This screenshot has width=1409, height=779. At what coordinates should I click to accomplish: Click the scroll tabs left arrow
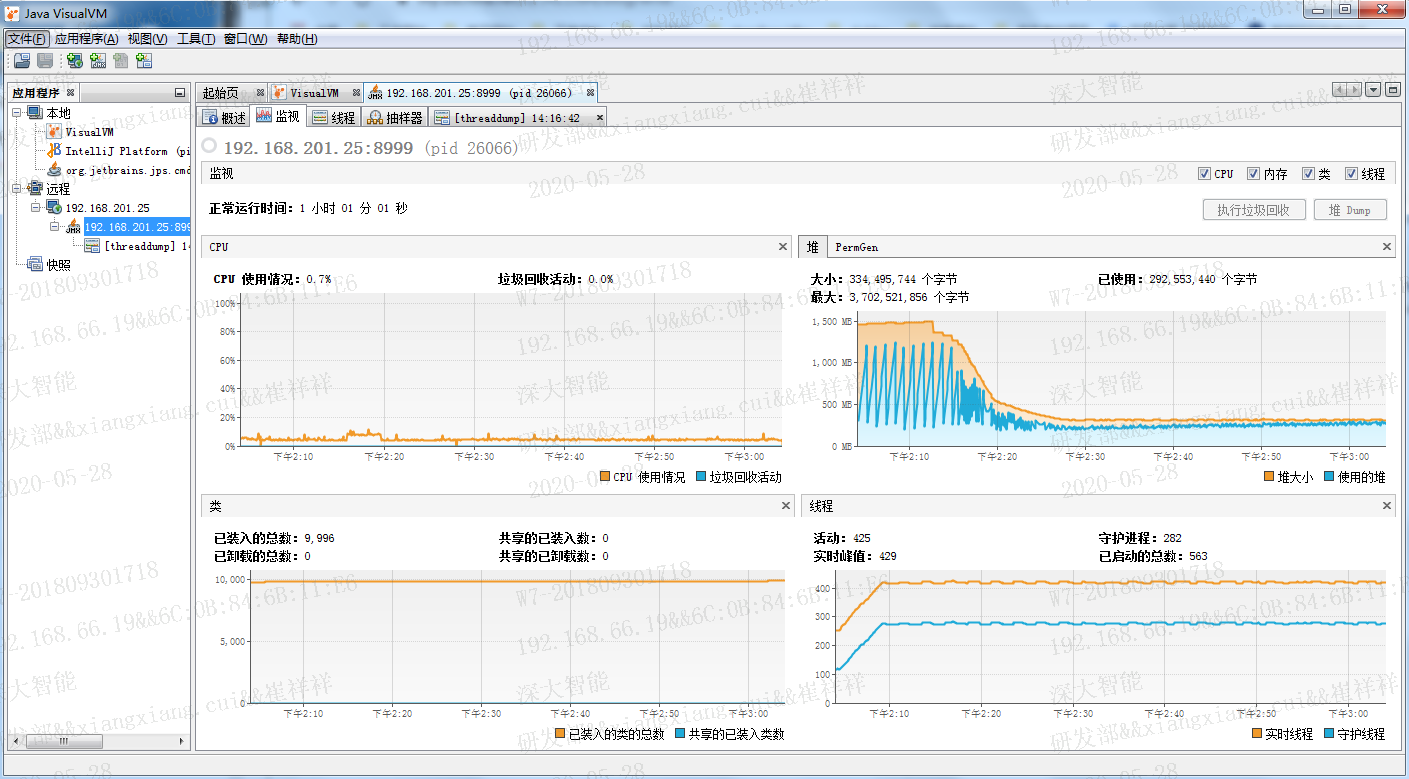pyautogui.click(x=1340, y=90)
